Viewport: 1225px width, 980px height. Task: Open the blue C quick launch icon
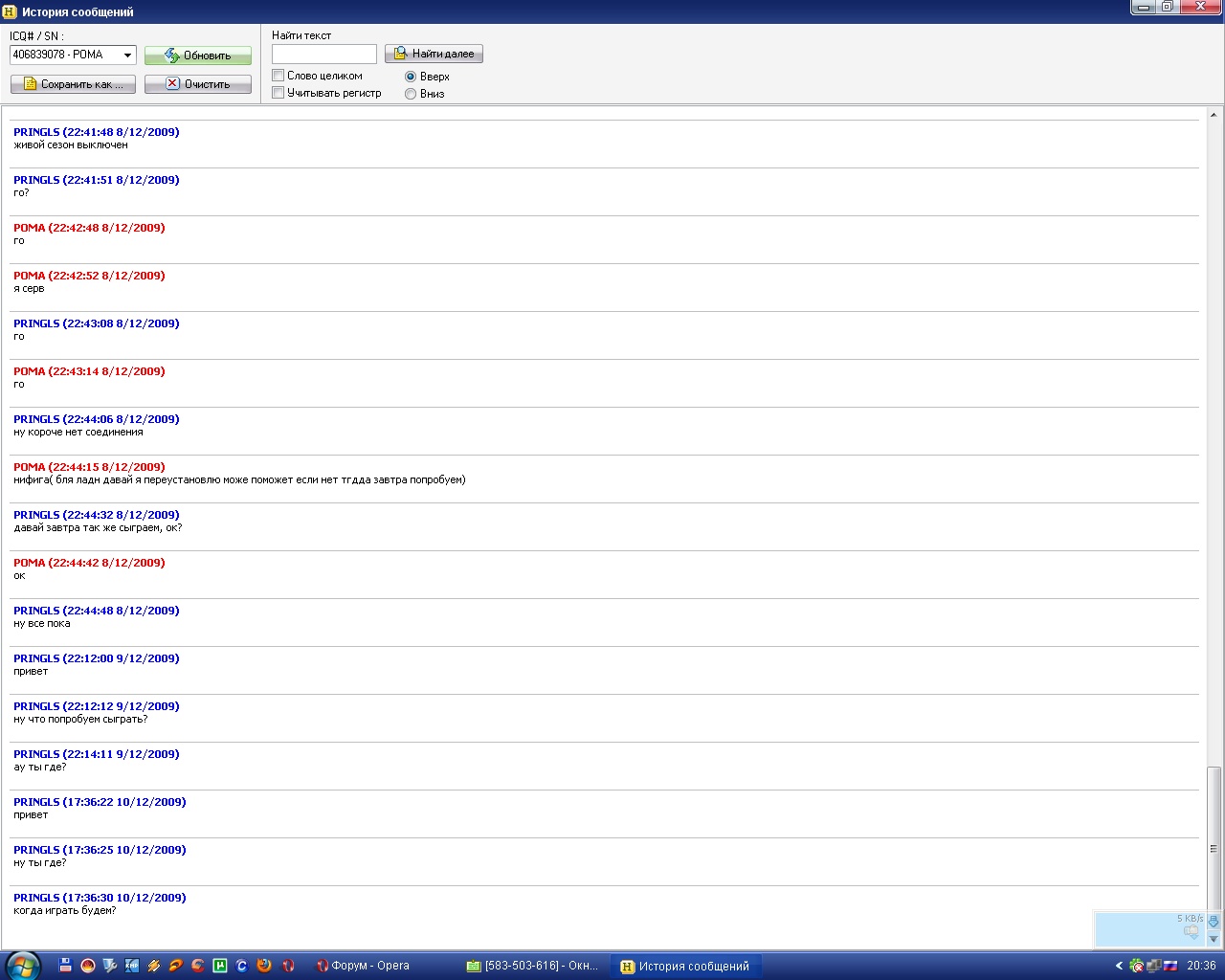242,966
